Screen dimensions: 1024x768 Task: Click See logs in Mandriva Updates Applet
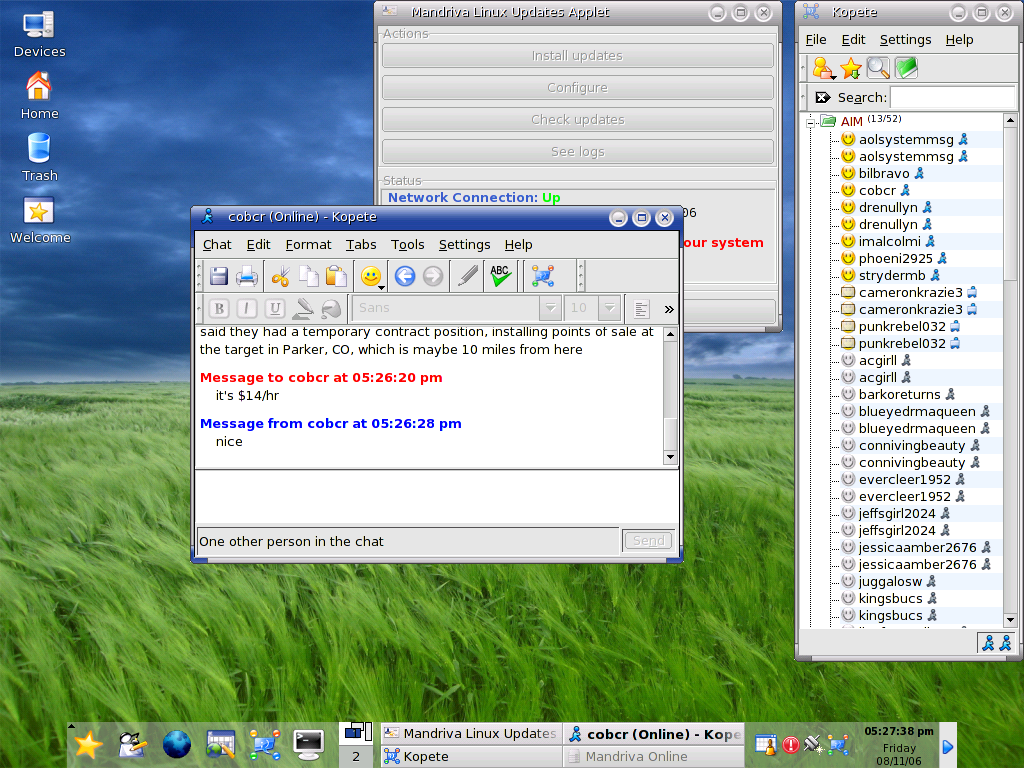[x=577, y=152]
